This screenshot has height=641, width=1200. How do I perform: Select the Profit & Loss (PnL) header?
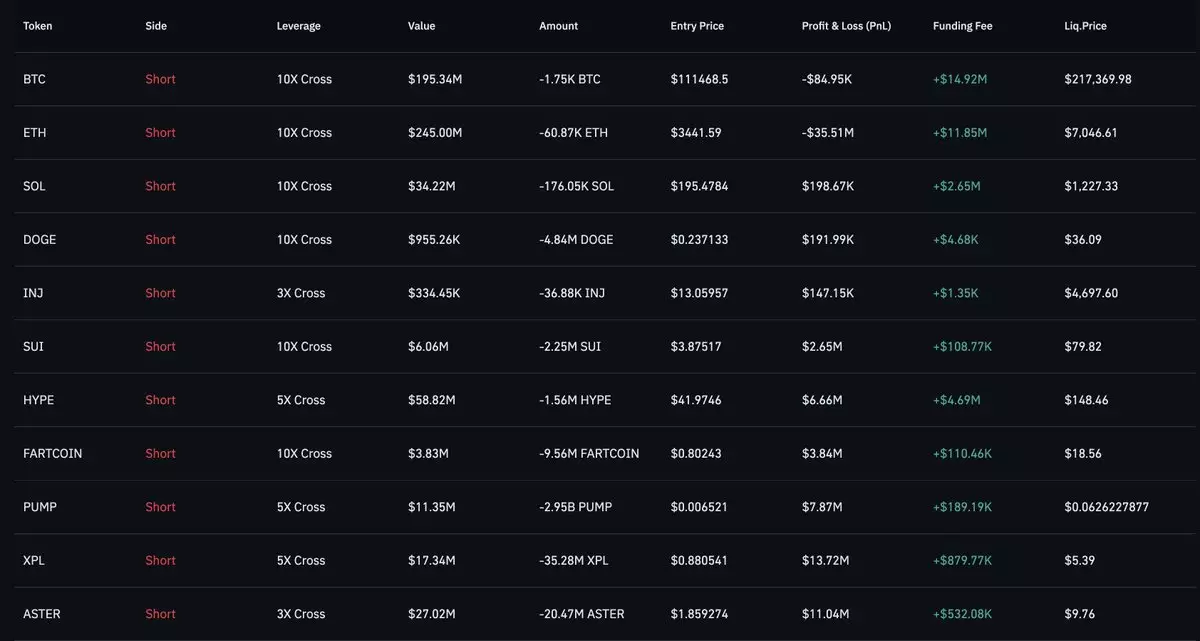coord(846,26)
